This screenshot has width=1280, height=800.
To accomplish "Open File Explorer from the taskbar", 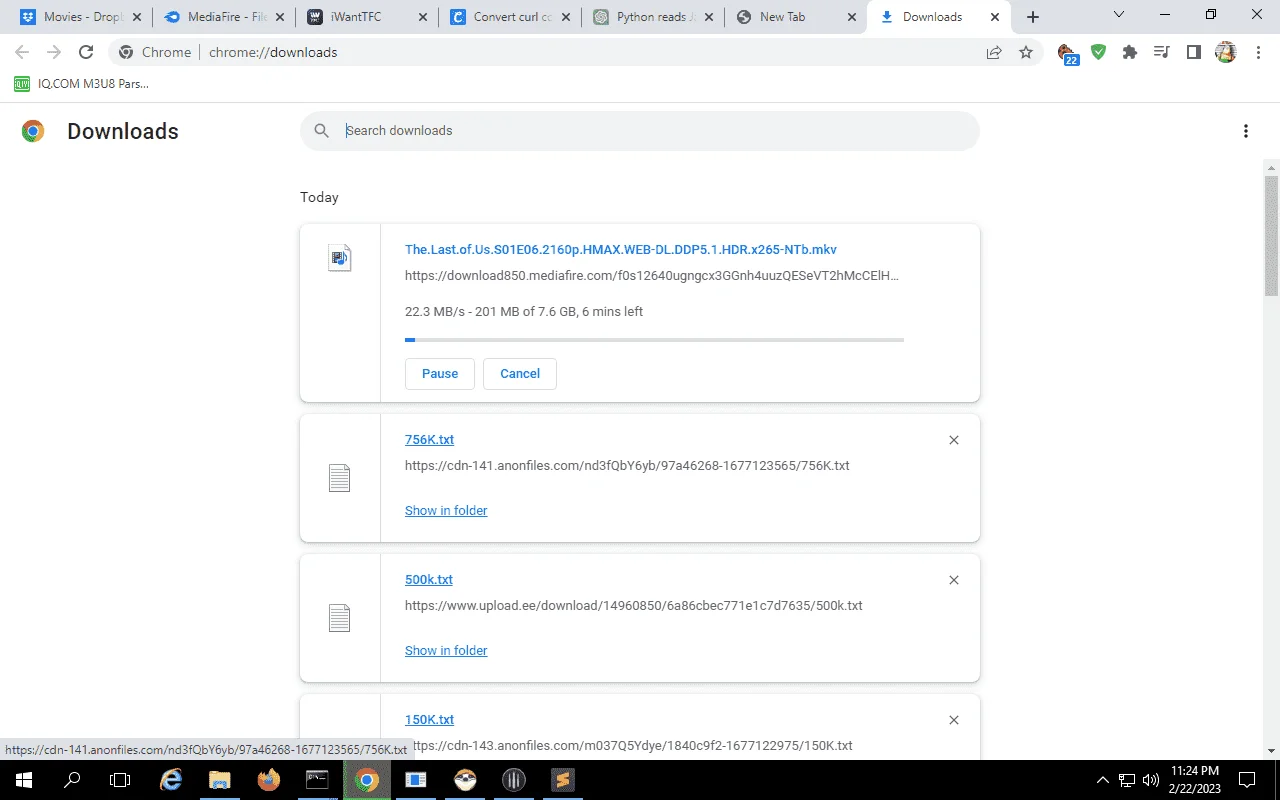I will click(220, 780).
